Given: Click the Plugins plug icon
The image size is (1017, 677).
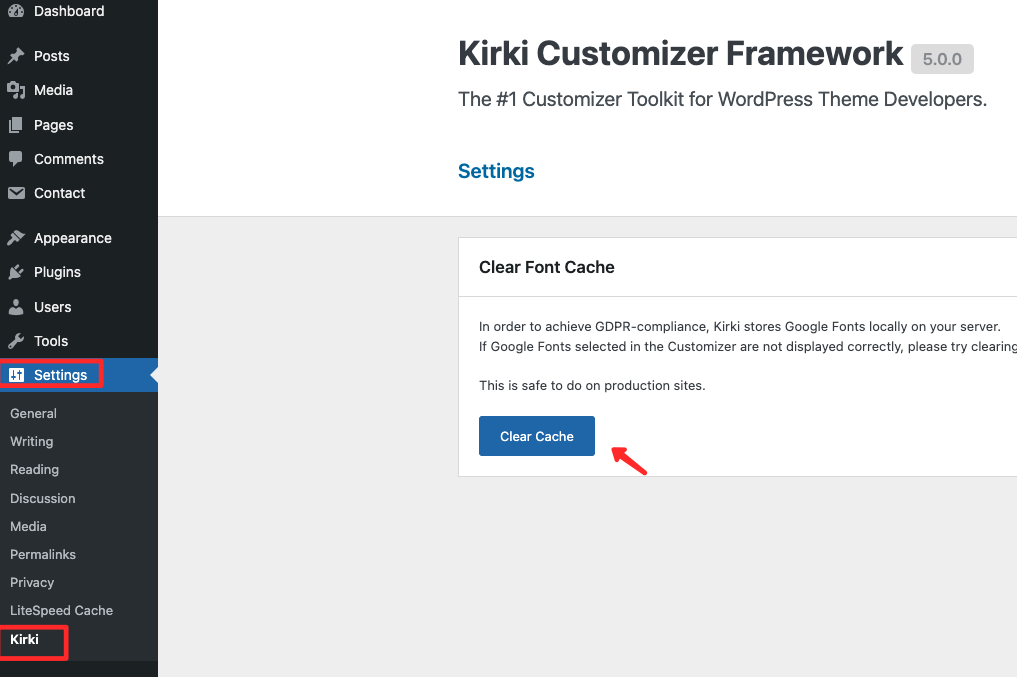Looking at the screenshot, I should (x=16, y=272).
